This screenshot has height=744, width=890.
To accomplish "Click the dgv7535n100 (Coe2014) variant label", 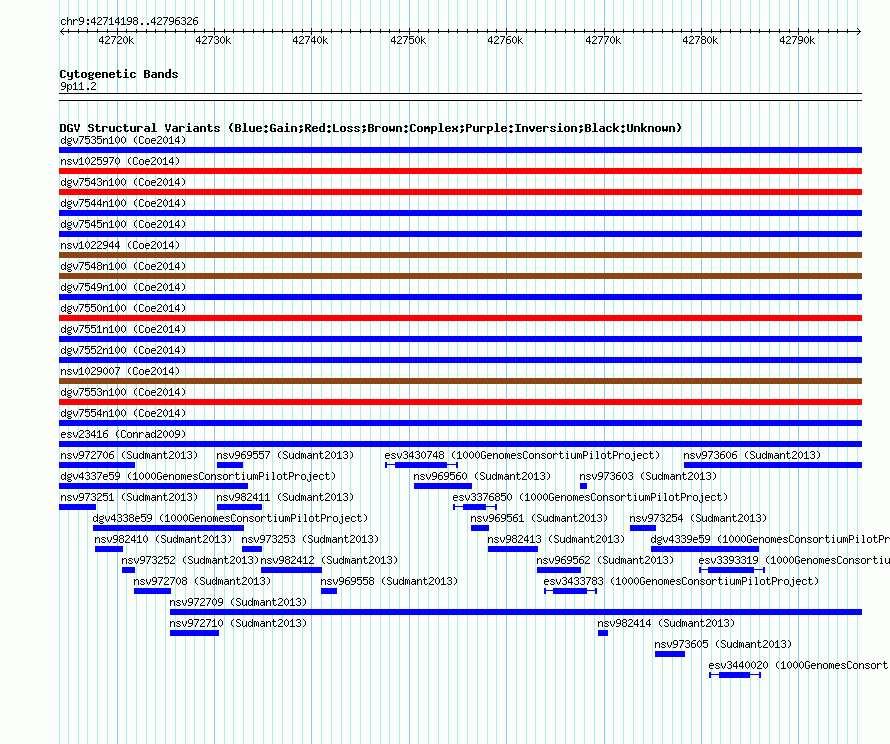I will tap(123, 140).
